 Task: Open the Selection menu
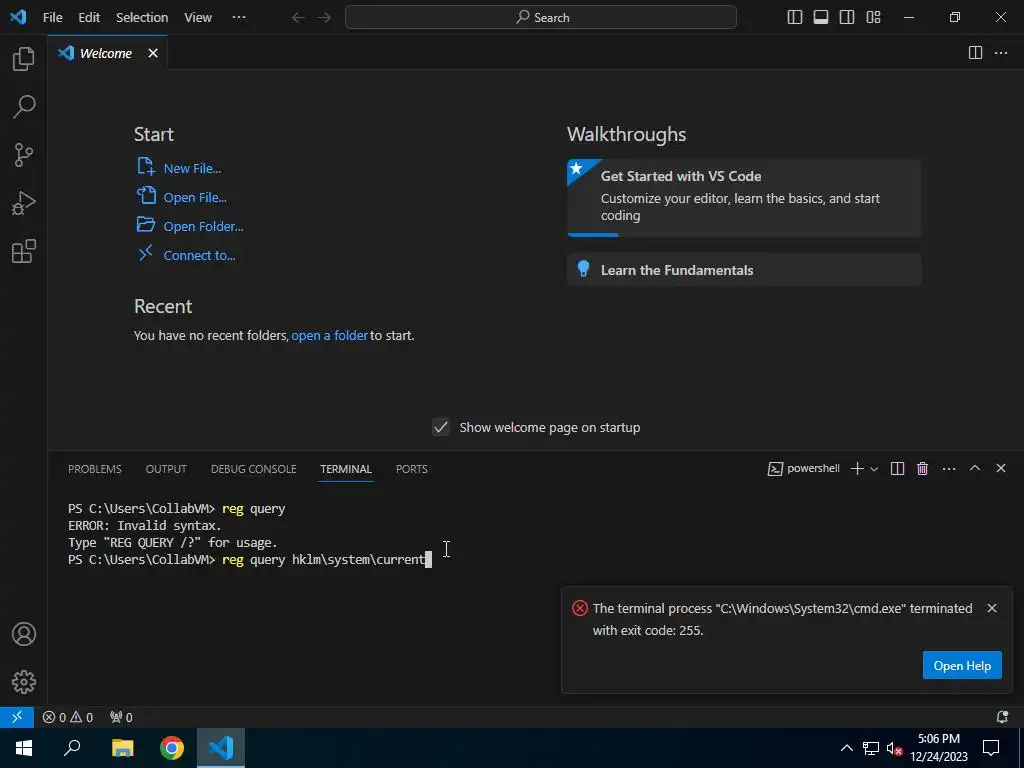[142, 18]
